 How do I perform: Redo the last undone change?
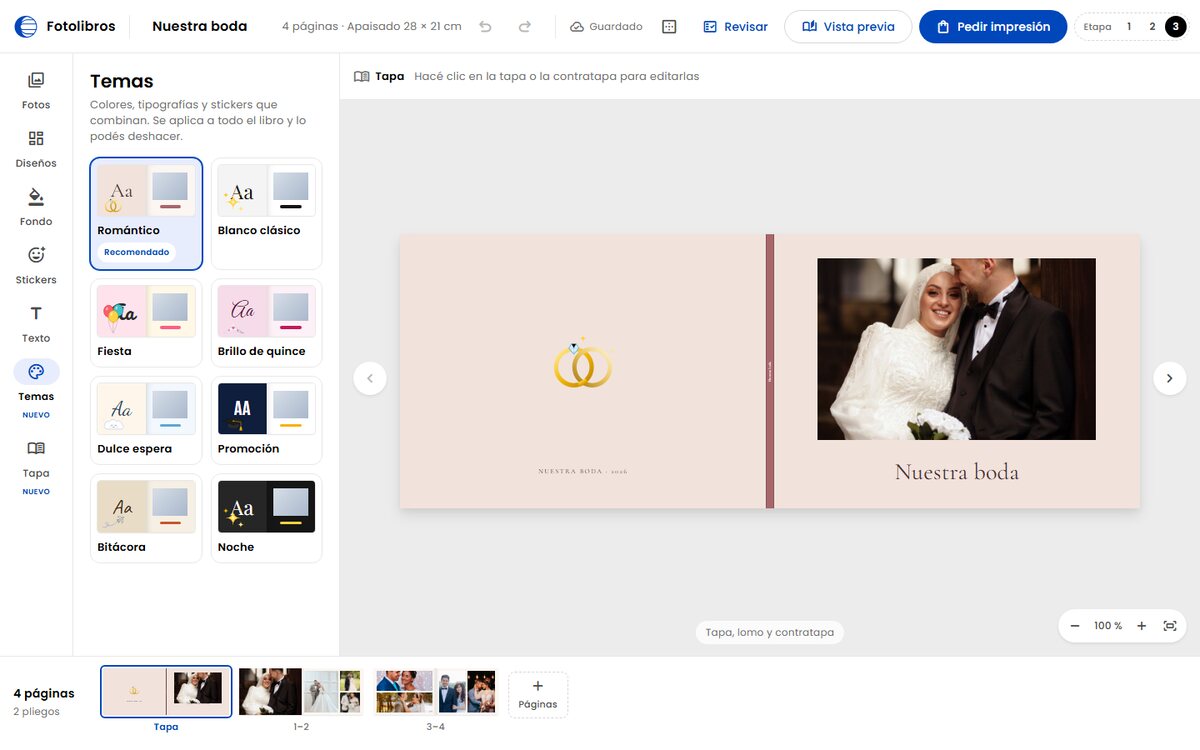point(525,27)
